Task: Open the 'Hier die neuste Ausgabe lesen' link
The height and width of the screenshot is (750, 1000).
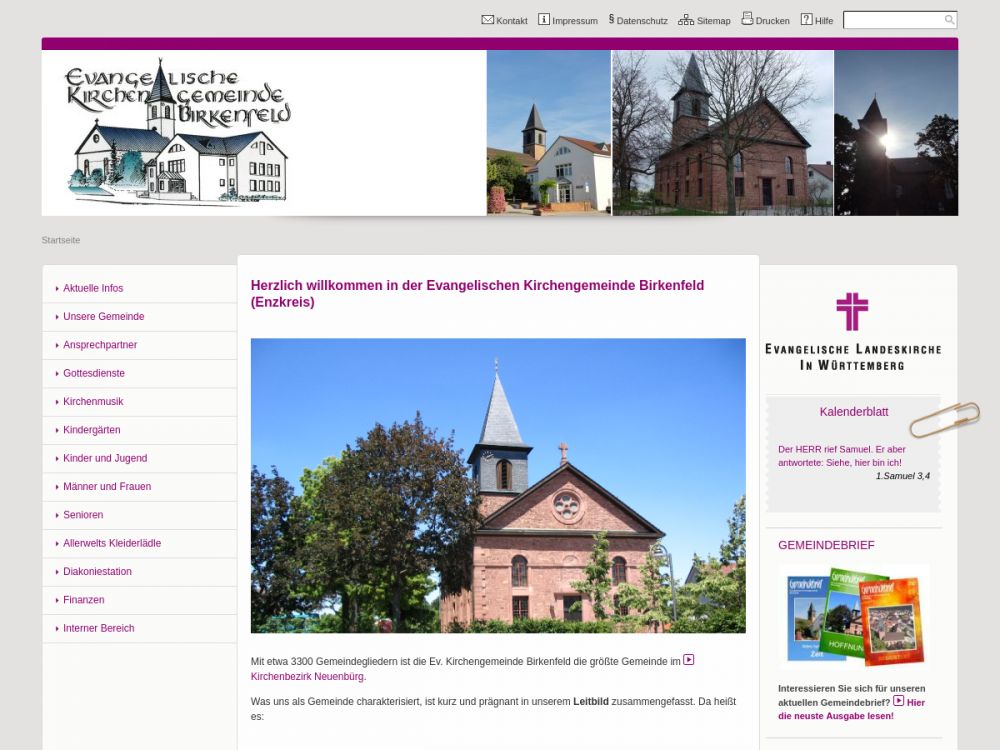Action: [851, 709]
